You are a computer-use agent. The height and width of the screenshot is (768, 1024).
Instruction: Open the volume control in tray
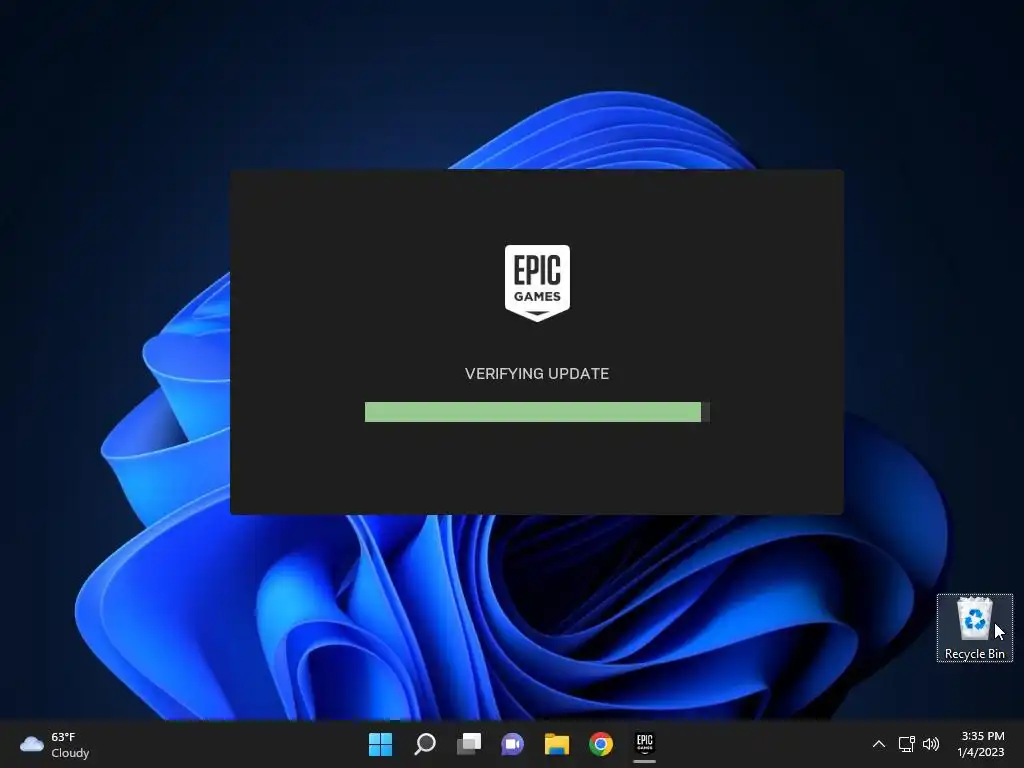[931, 744]
